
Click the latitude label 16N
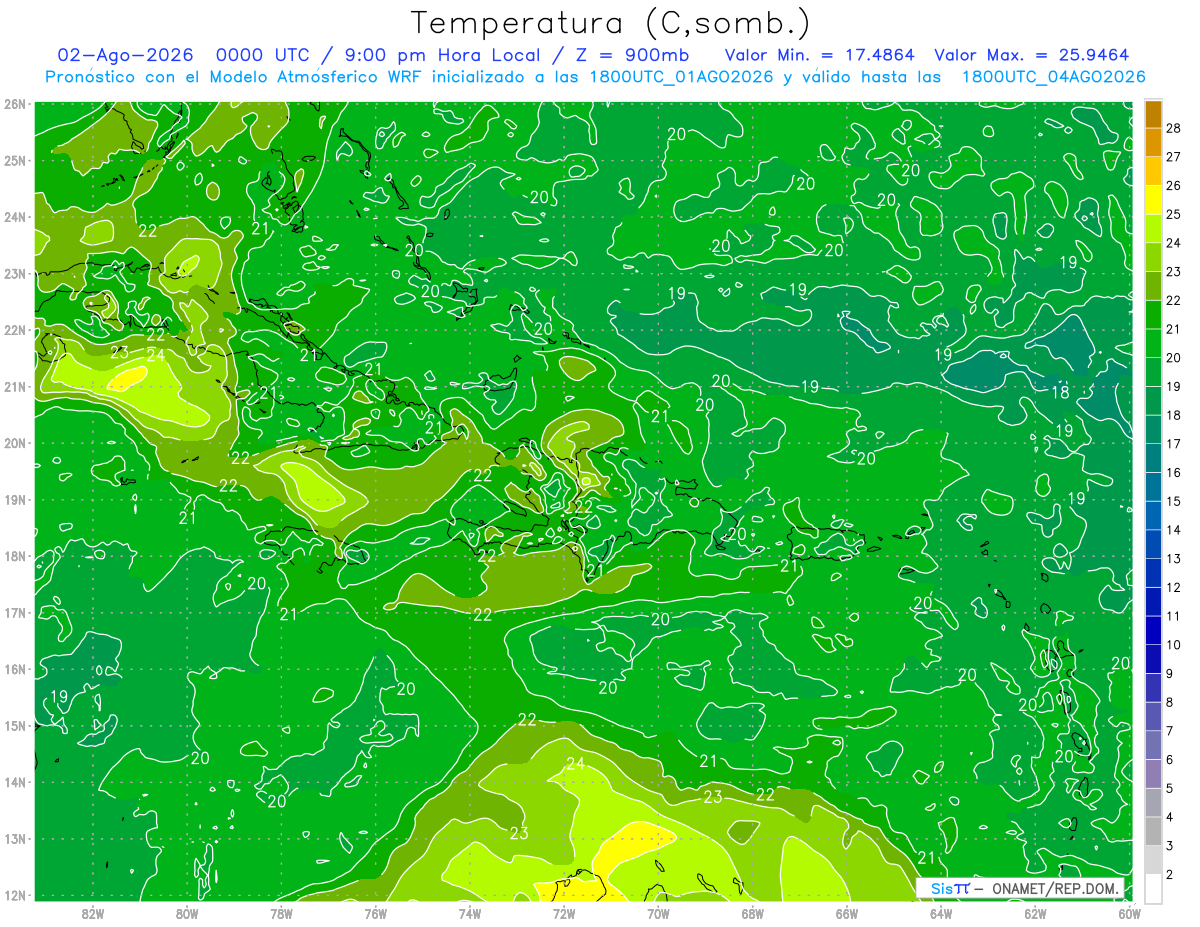tap(15, 669)
